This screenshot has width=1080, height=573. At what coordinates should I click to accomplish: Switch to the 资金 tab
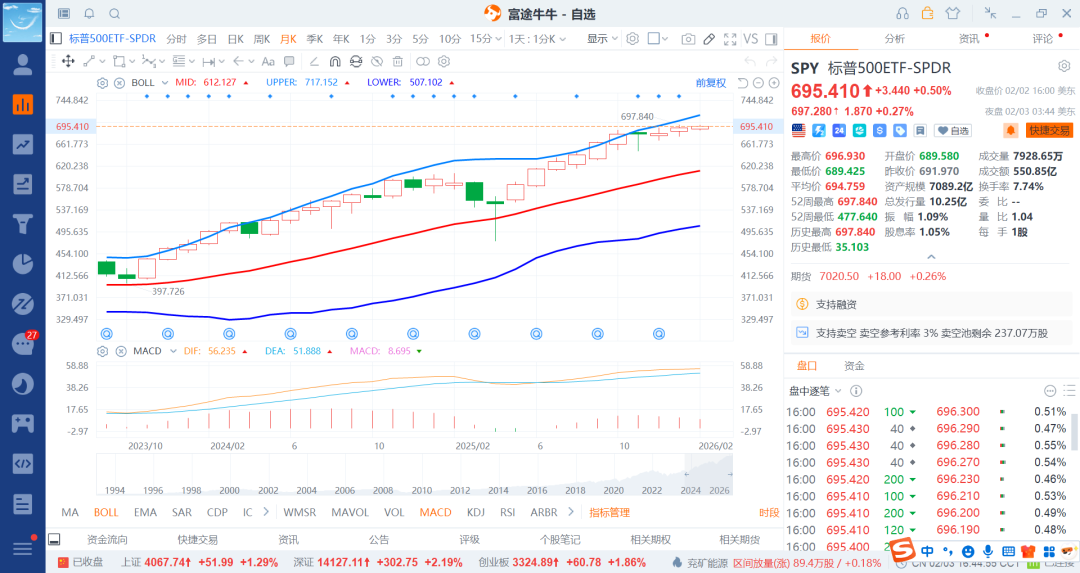tap(854, 366)
